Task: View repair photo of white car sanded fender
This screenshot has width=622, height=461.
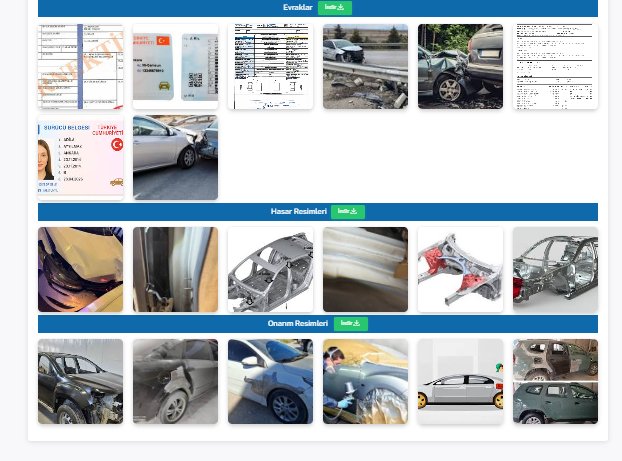Action: click(x=270, y=381)
